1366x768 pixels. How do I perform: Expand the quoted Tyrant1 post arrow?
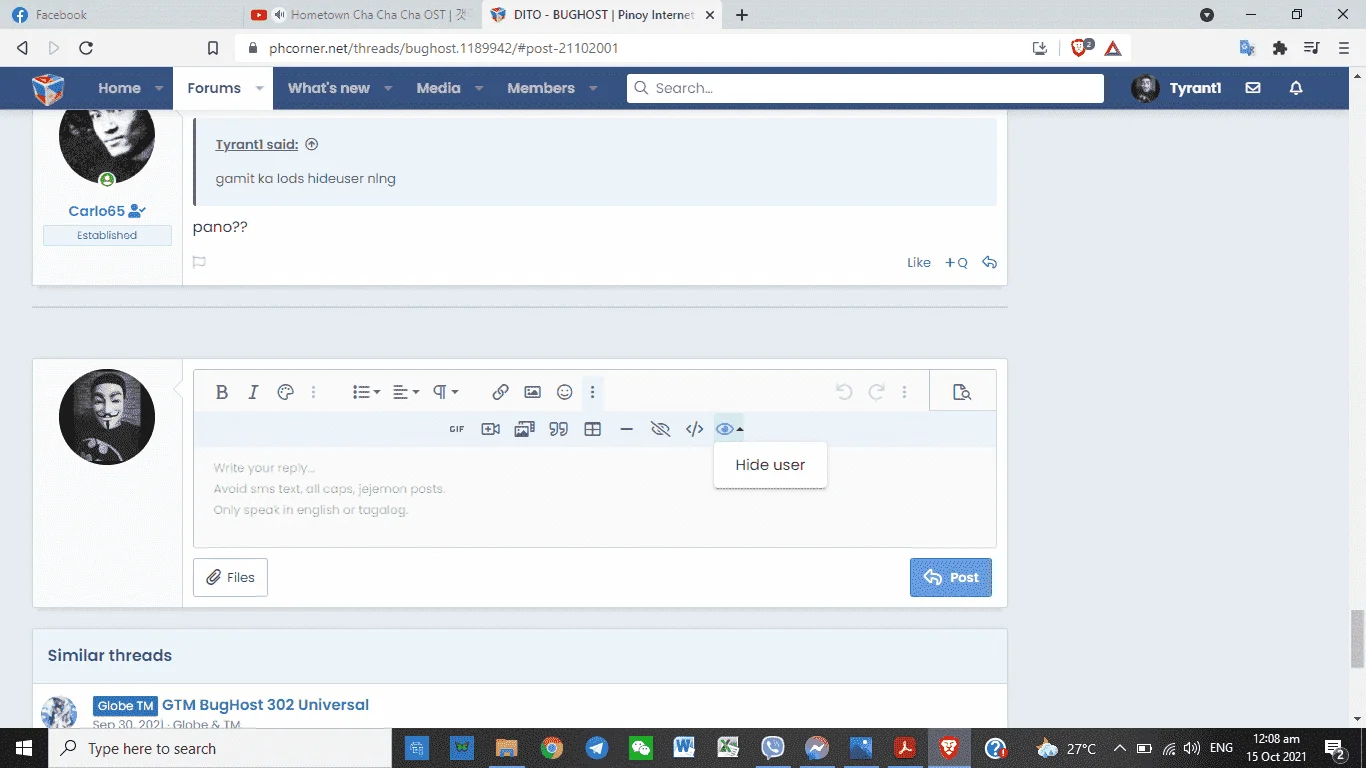click(x=312, y=144)
